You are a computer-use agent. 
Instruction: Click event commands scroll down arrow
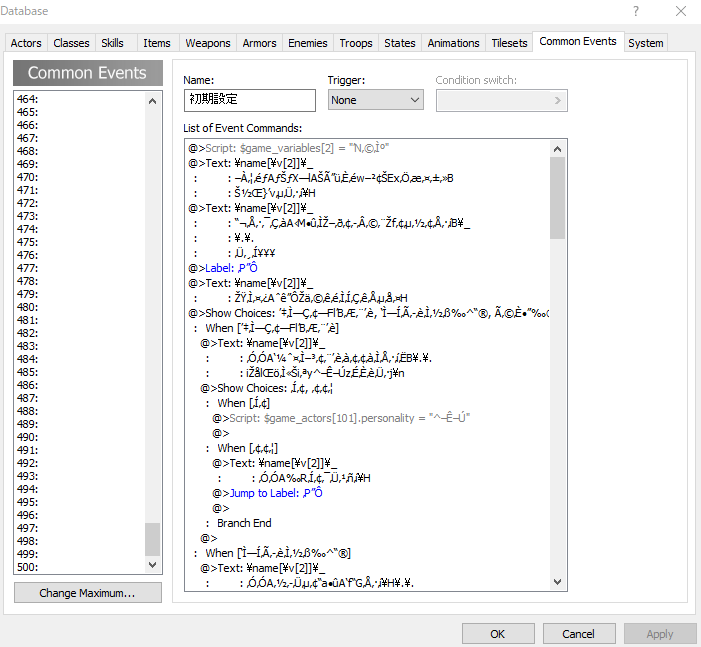pos(557,582)
